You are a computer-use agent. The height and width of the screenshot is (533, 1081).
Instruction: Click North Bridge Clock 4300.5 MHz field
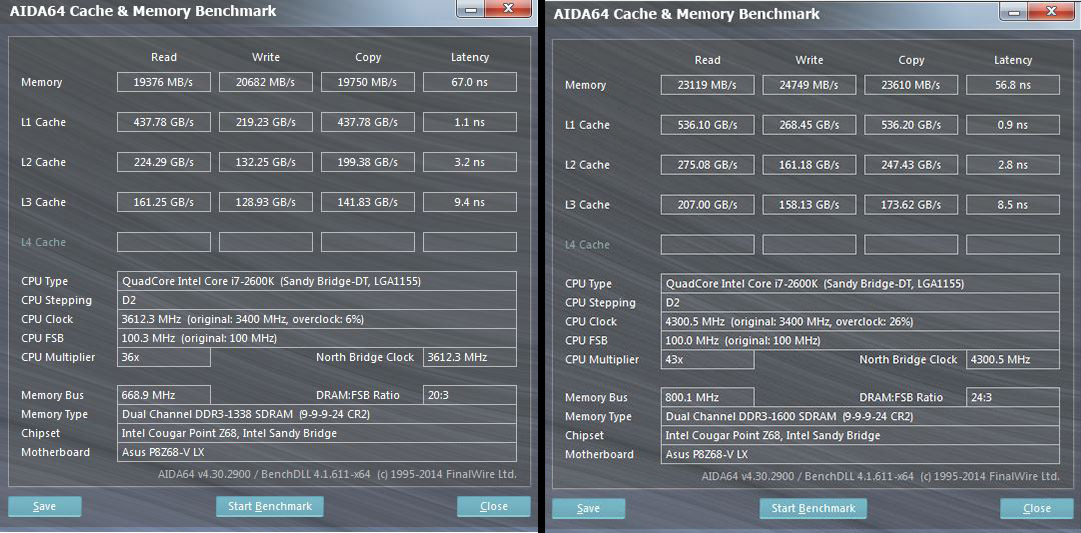pos(1013,359)
